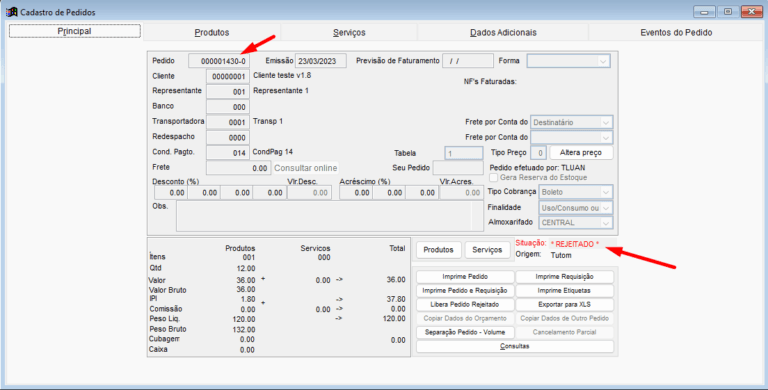The image size is (768, 390).
Task: Click the Frete value field
Action: tap(238, 168)
